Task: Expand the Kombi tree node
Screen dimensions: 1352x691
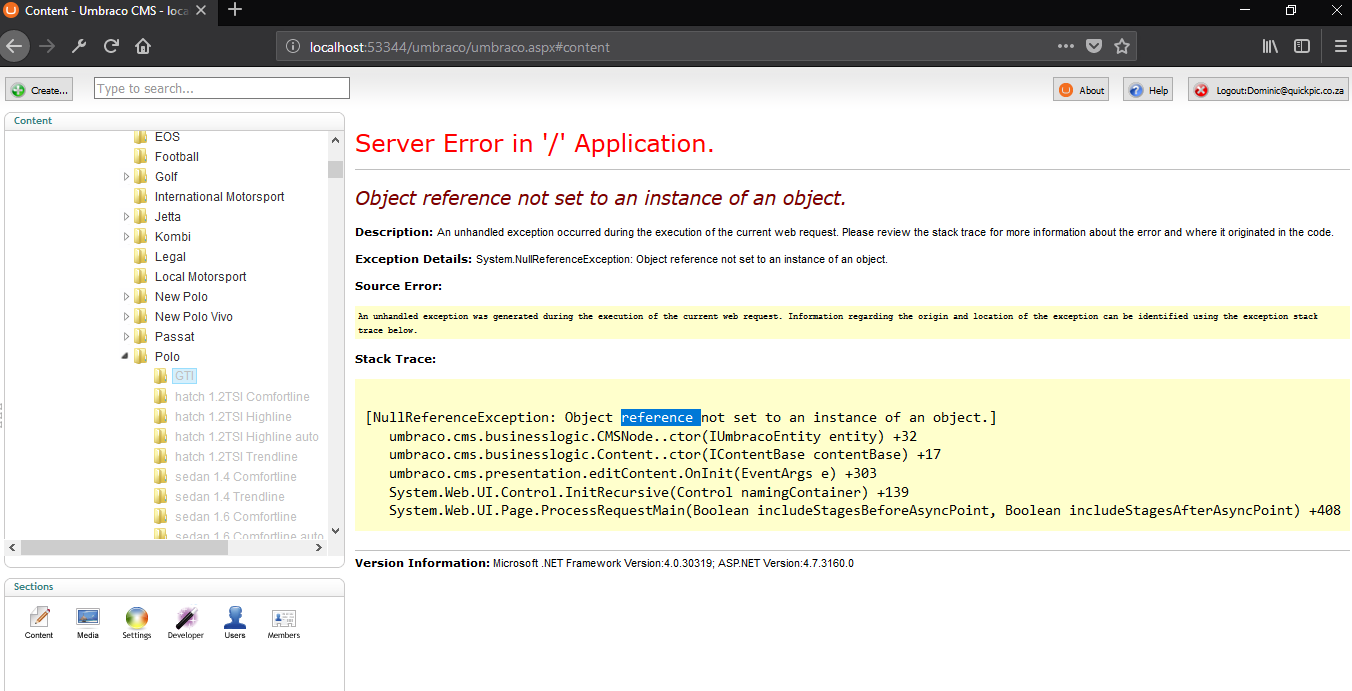Action: [127, 236]
